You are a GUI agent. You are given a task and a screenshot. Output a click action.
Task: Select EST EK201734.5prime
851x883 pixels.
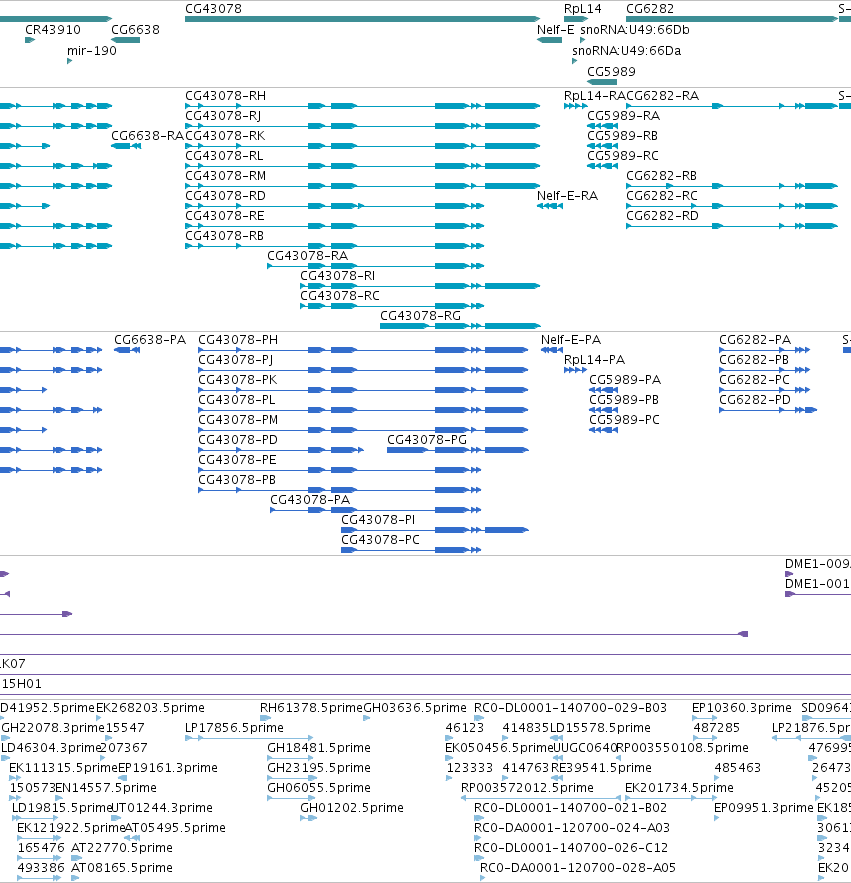pyautogui.click(x=680, y=788)
